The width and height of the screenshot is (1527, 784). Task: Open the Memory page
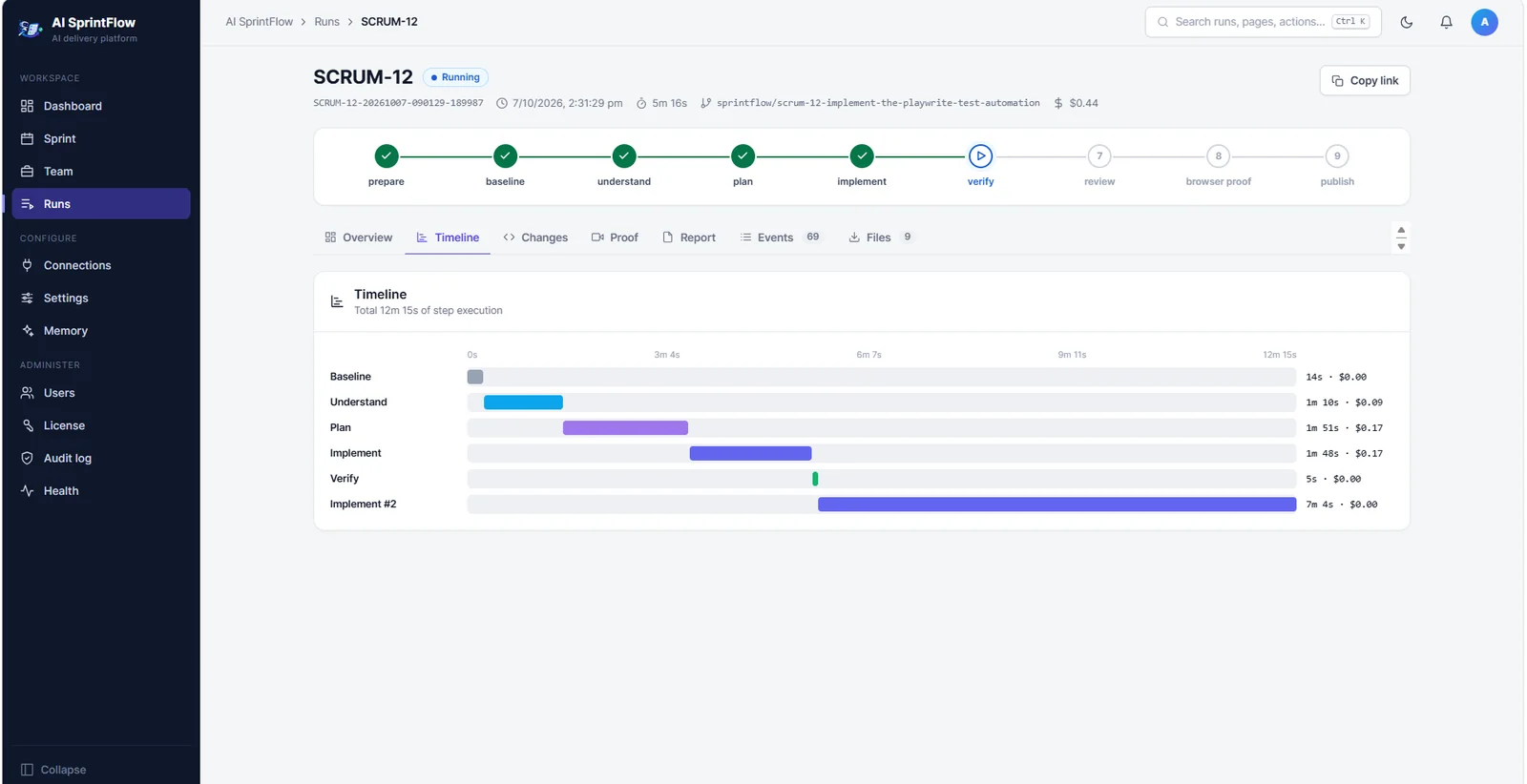point(100,331)
